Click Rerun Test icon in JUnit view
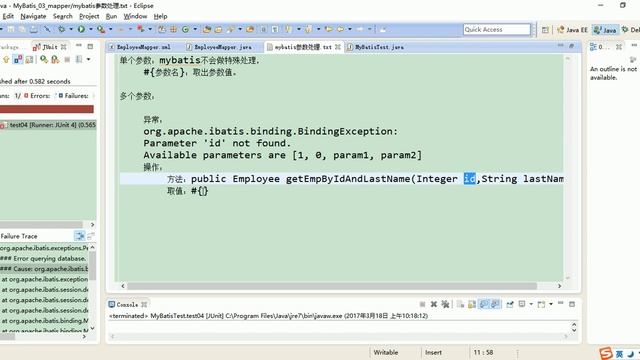This screenshot has width=640, height=360. (44, 60)
